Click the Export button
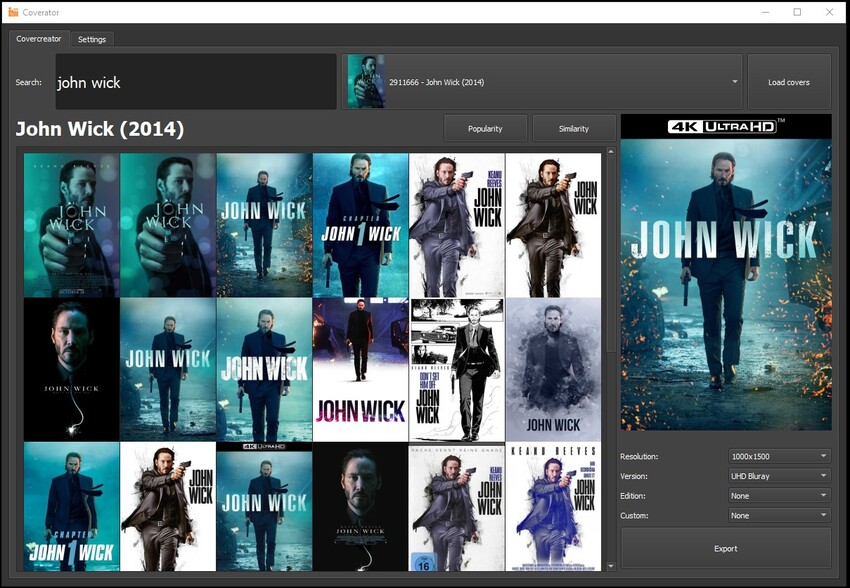The height and width of the screenshot is (588, 850). coord(726,548)
